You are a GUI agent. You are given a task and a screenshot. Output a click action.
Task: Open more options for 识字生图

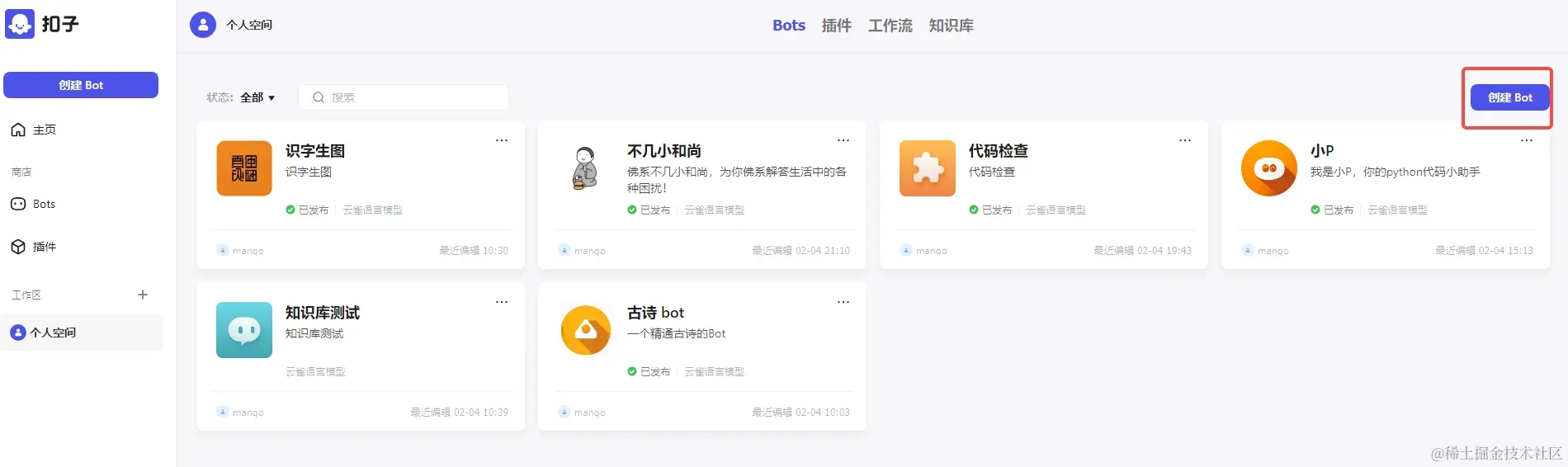coord(502,140)
